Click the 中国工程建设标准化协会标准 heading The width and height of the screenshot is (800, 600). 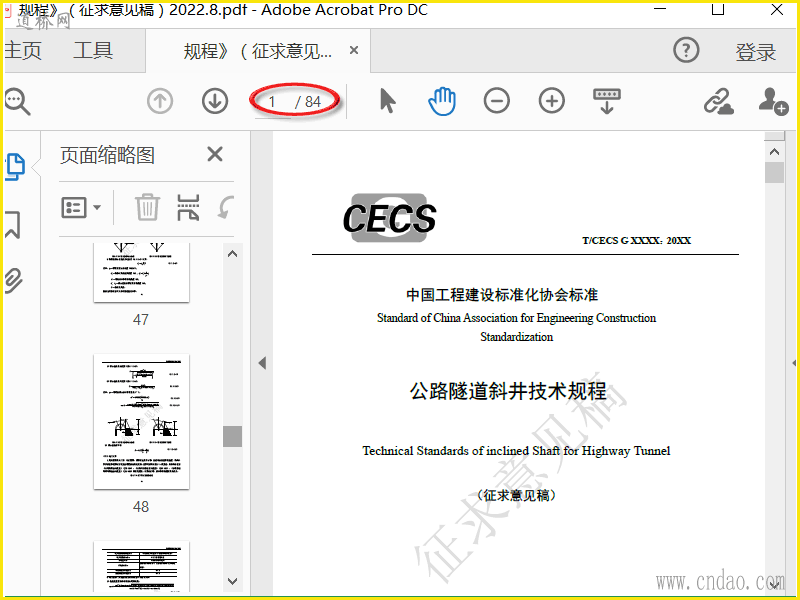click(502, 295)
